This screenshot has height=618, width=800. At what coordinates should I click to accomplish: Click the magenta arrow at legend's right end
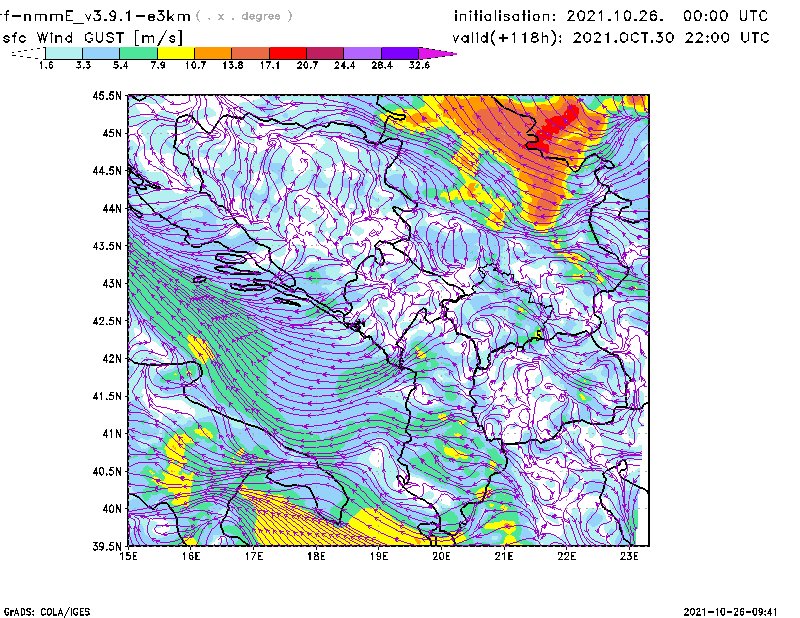click(438, 52)
